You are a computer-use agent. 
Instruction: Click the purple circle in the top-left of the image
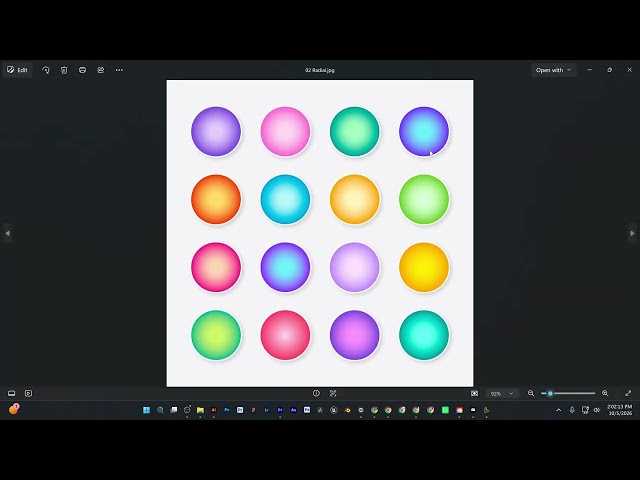point(216,131)
